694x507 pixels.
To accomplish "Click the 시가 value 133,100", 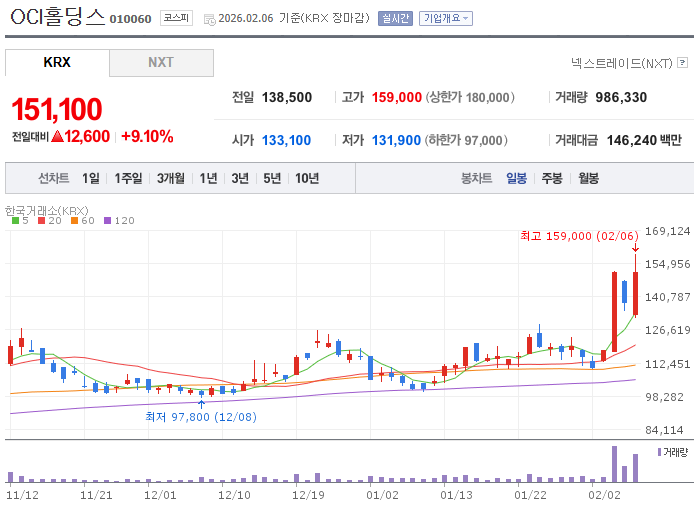I will (x=286, y=140).
